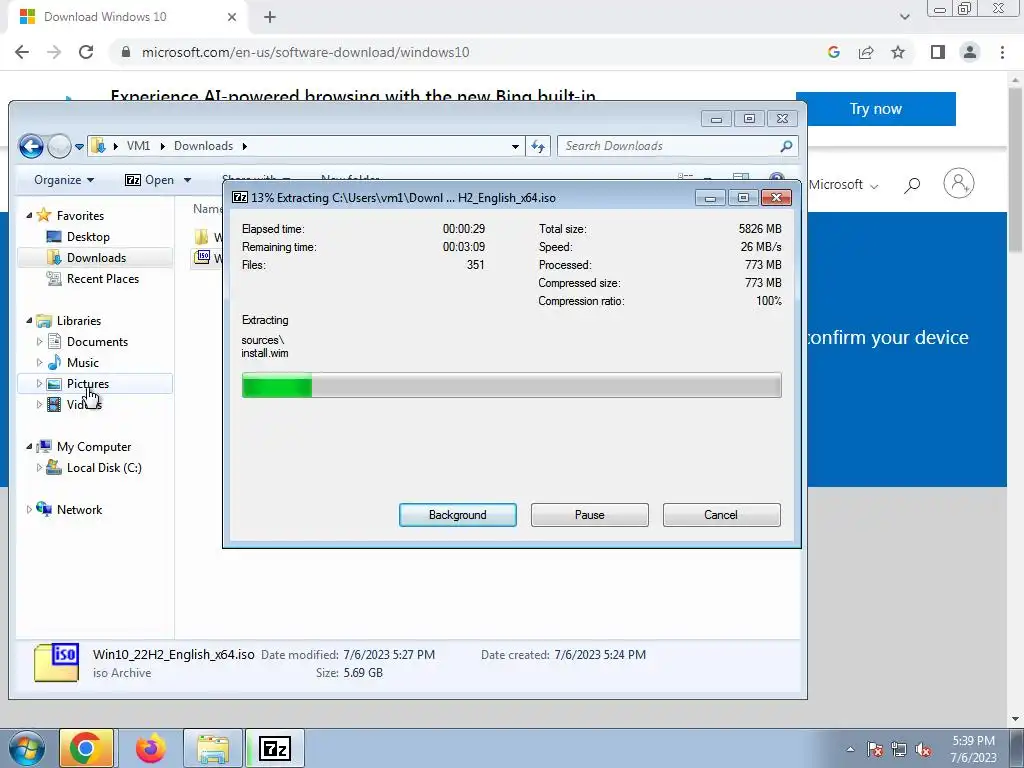Click the Google icon in Chrome address bar
Screen dimensions: 1024x768
833,52
